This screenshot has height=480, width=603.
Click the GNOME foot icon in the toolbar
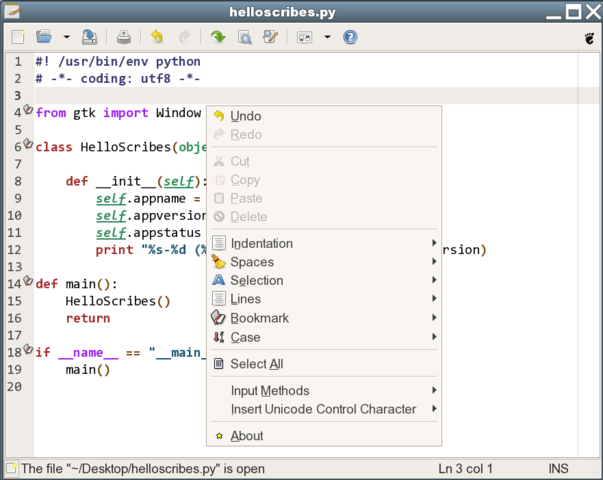(589, 38)
